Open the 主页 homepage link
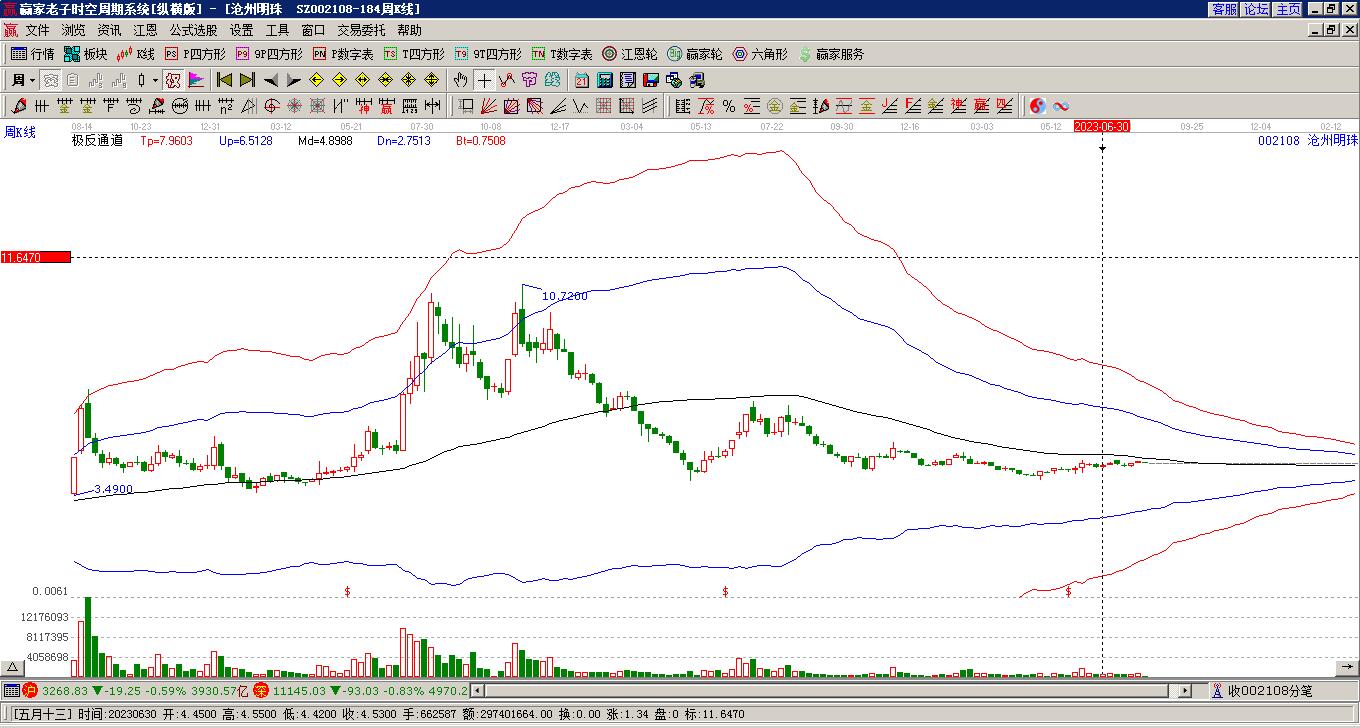 1289,9
